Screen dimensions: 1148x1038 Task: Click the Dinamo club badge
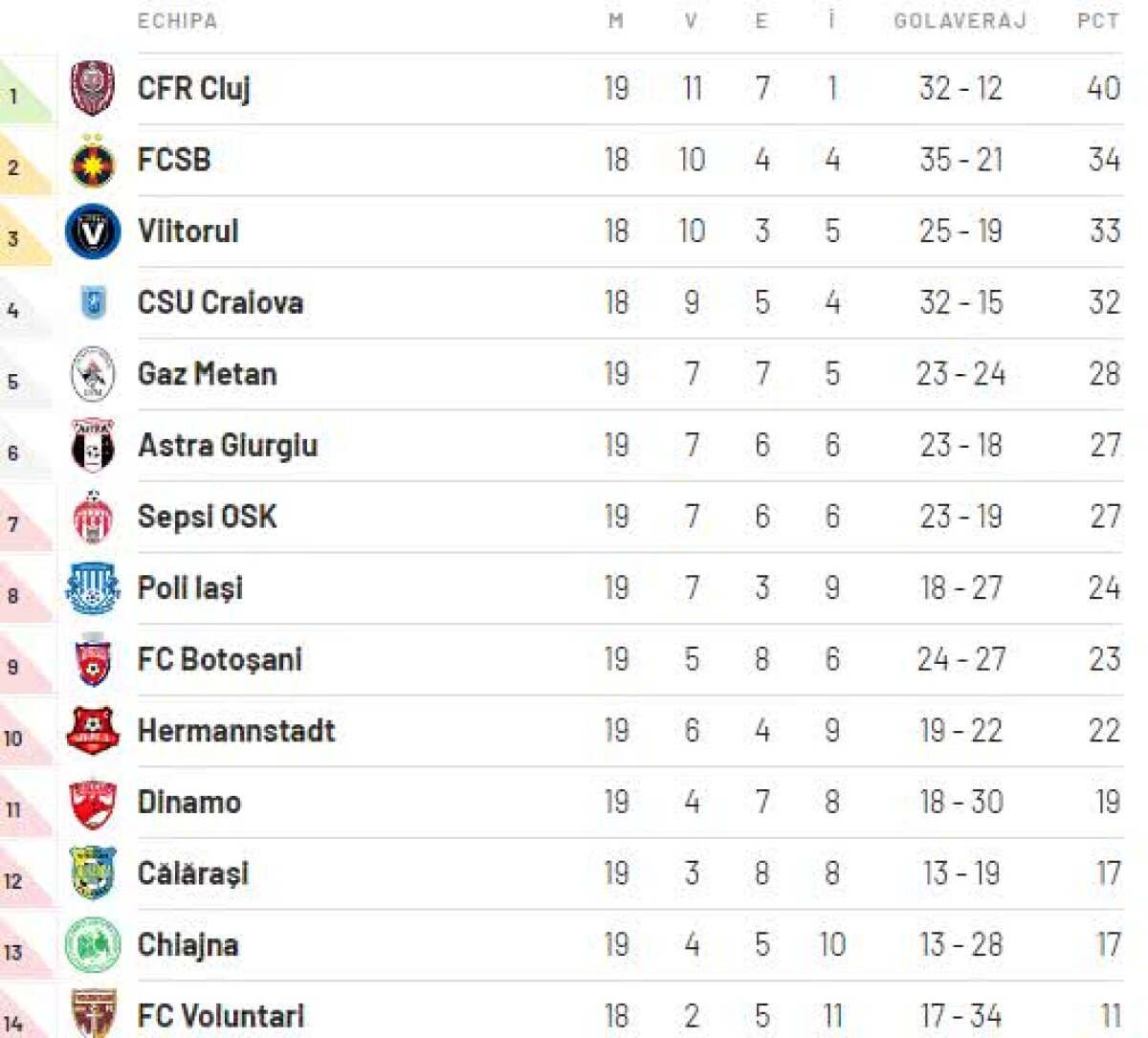(93, 803)
